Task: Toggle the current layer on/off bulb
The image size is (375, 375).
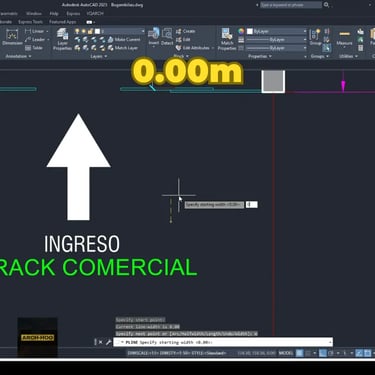Action: (77, 31)
